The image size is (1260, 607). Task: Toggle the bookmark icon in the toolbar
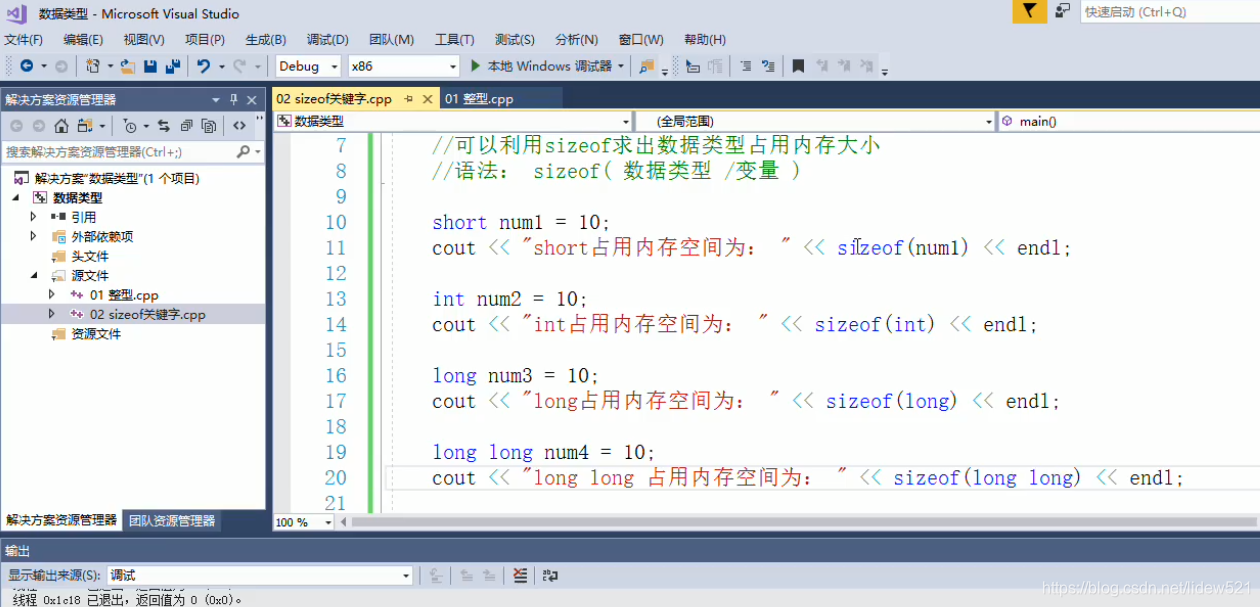coord(798,66)
